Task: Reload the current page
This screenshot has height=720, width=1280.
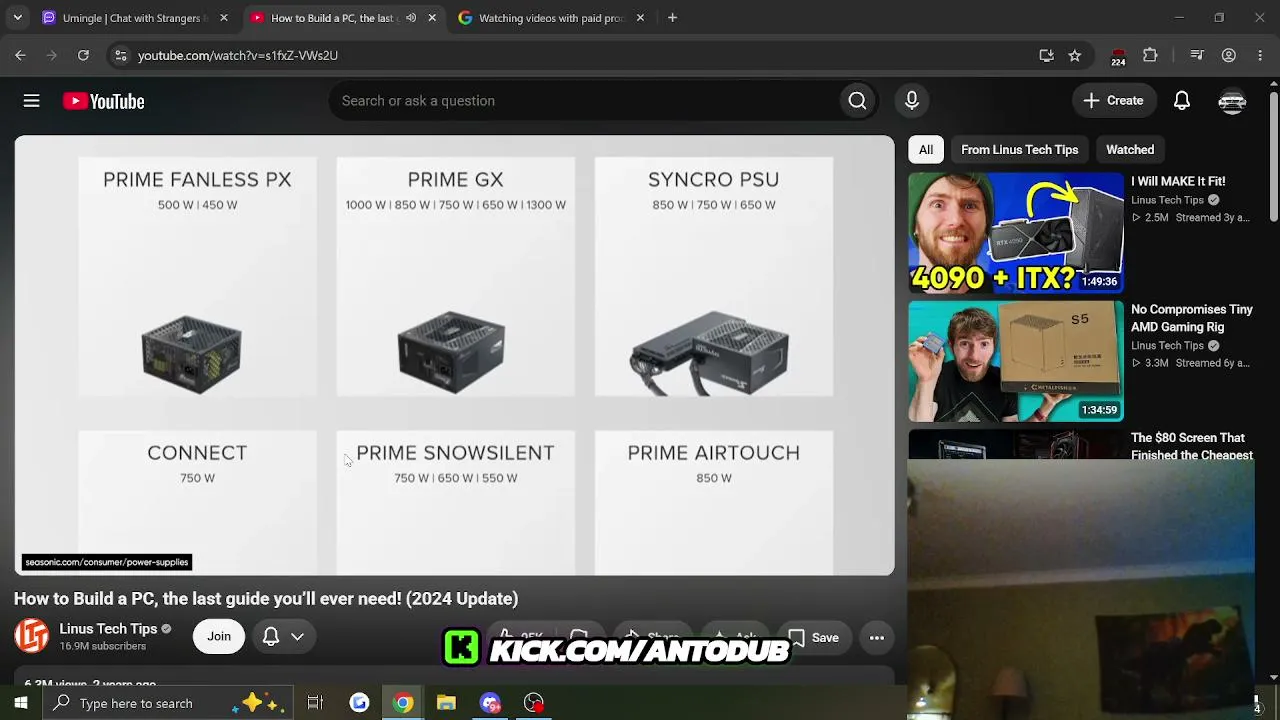Action: [x=83, y=55]
